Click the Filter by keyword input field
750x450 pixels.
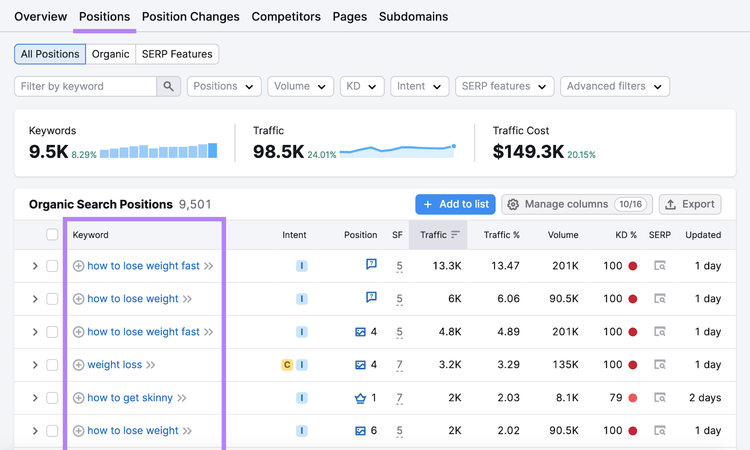pos(86,86)
